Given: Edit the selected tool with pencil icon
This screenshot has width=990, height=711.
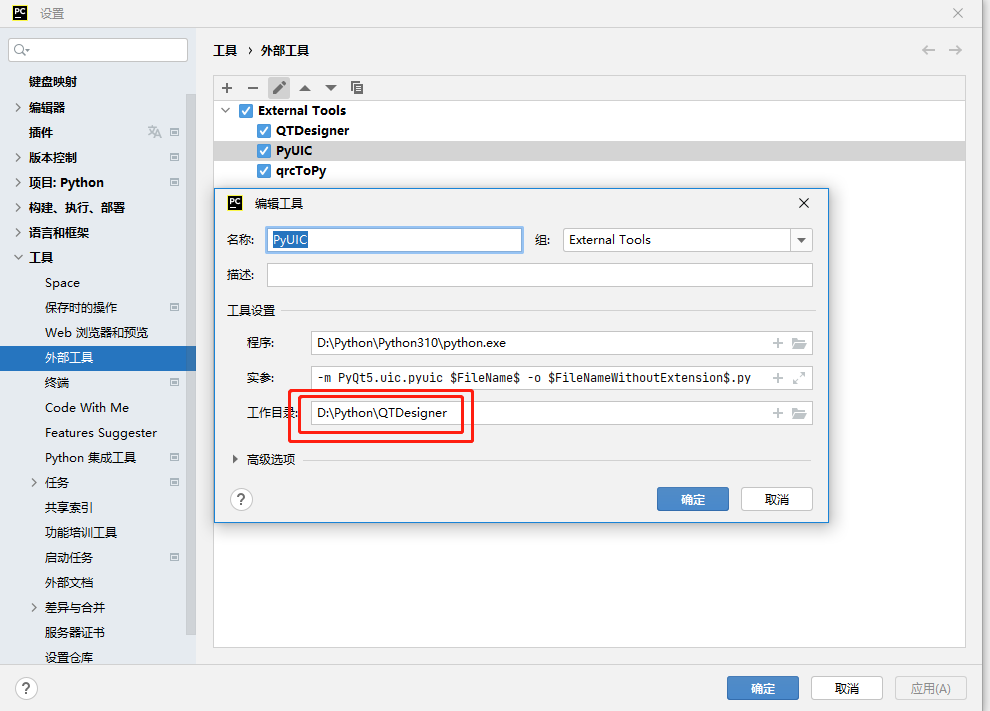Looking at the screenshot, I should (279, 88).
